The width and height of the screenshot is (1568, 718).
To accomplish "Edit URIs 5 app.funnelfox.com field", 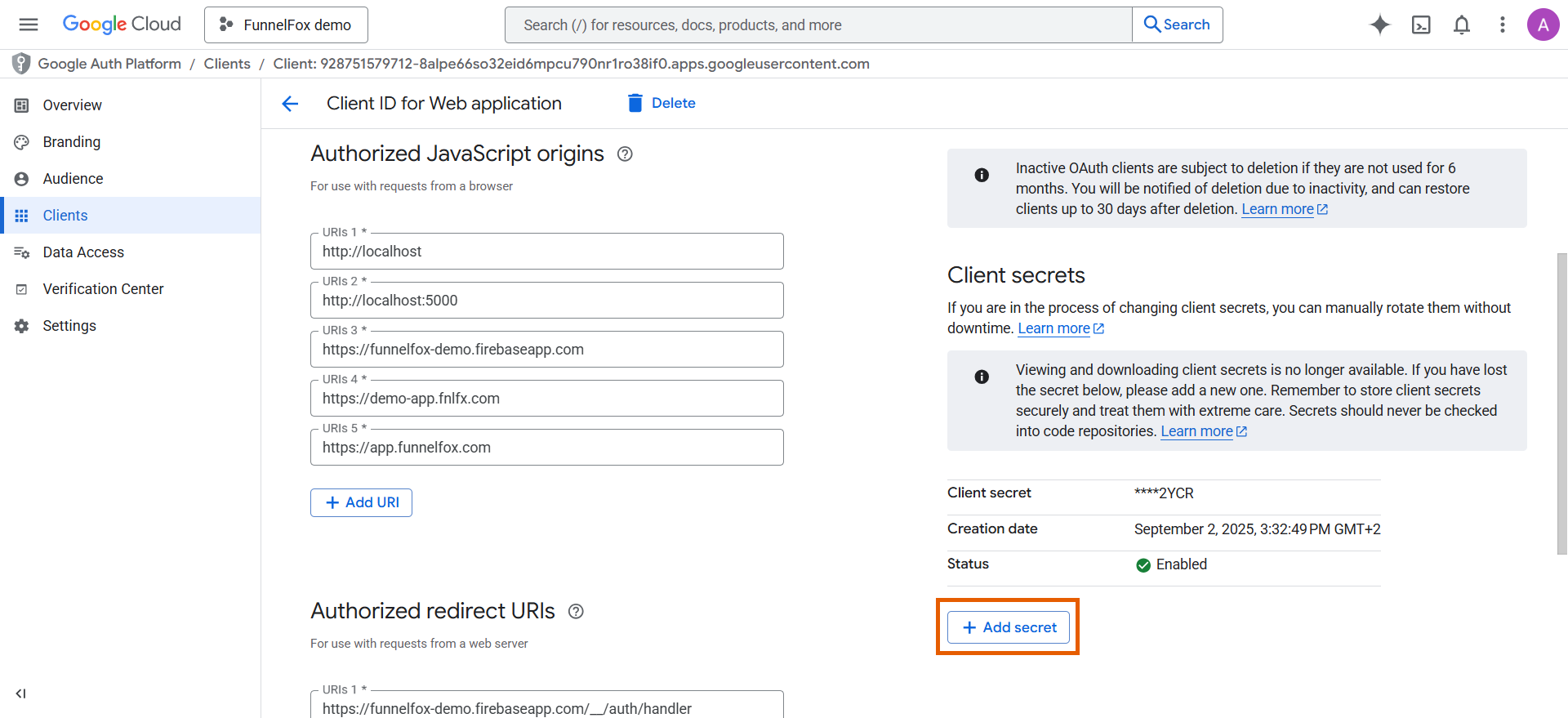I will pos(547,448).
